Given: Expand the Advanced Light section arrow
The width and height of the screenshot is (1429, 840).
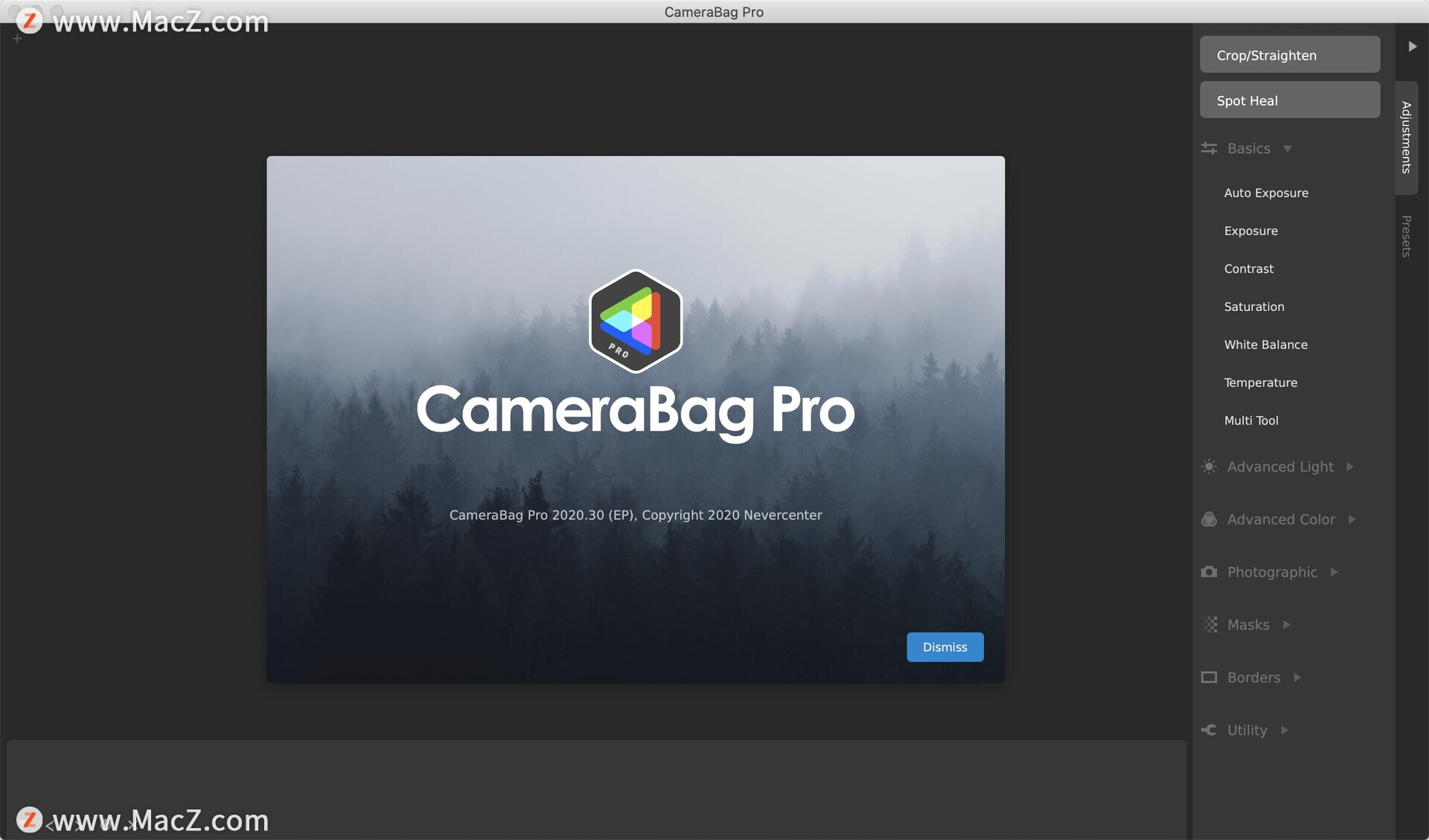Looking at the screenshot, I should pyautogui.click(x=1349, y=467).
